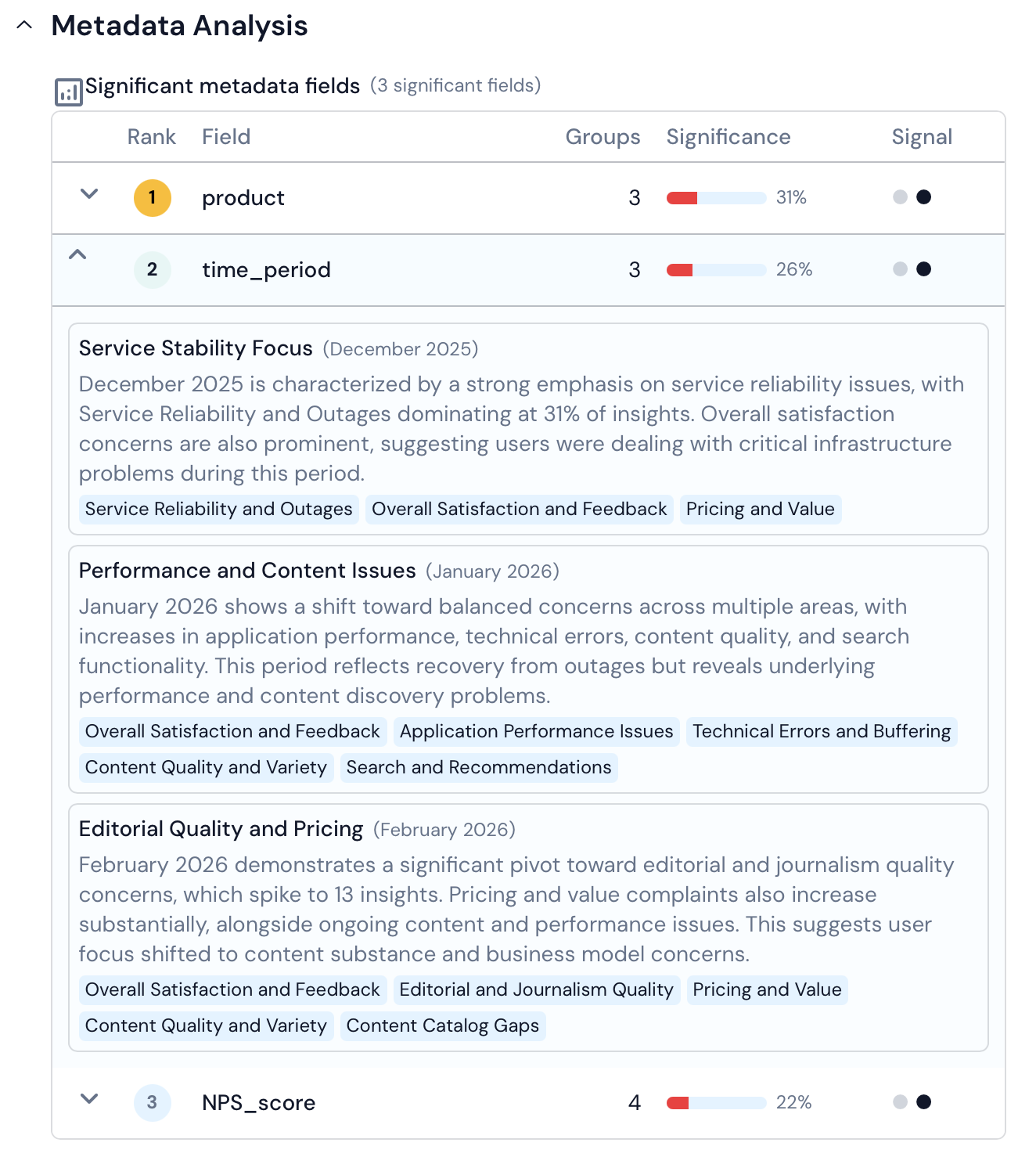Select the Service Reliability and Outages tag
The image size is (1036, 1157).
(x=219, y=510)
